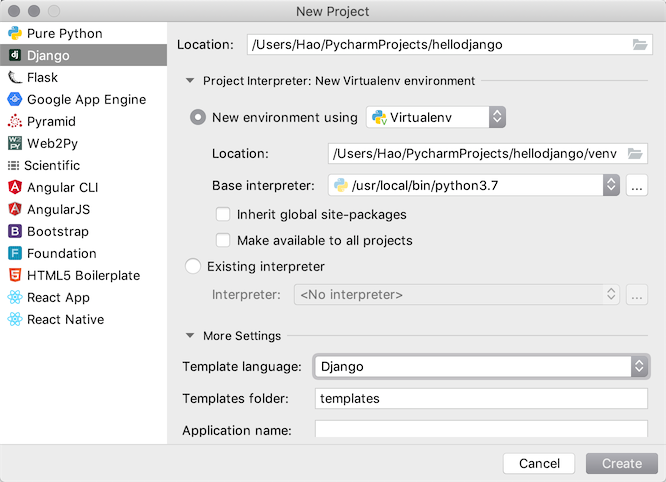Click the React Native icon
This screenshot has width=666, height=482.
[x=15, y=319]
